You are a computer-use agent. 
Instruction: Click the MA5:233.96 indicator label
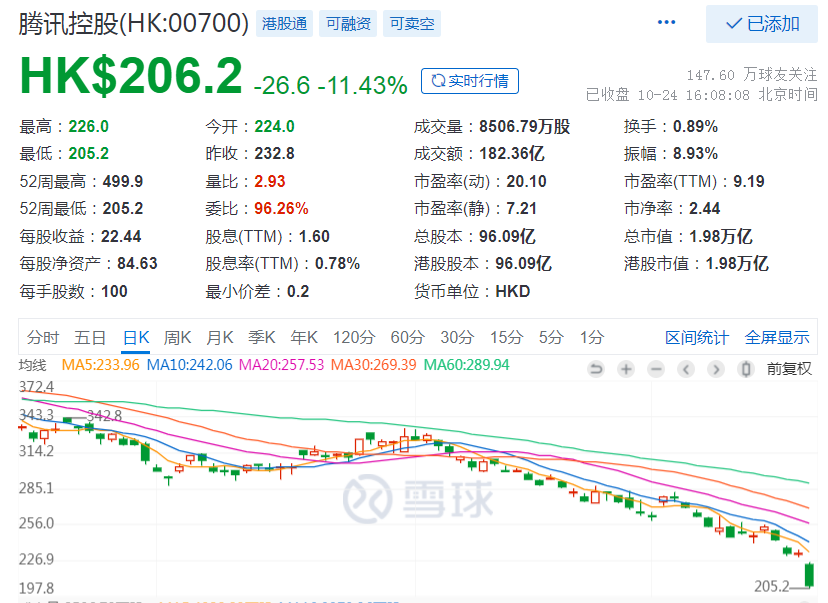[100, 365]
